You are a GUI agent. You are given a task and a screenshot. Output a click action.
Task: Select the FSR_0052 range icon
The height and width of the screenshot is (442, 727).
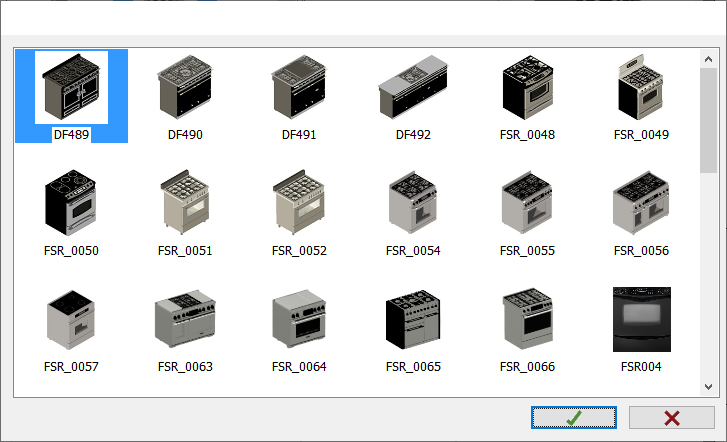pos(299,204)
